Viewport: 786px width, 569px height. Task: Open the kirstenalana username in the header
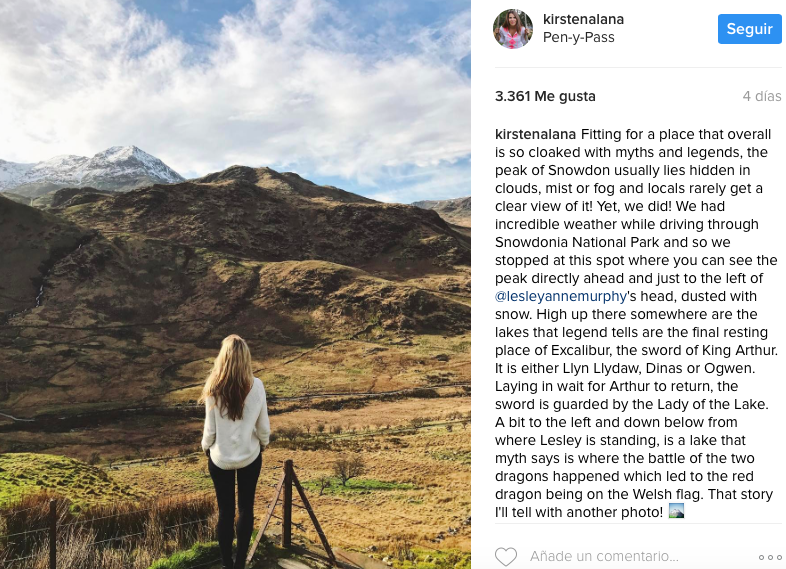click(x=583, y=20)
